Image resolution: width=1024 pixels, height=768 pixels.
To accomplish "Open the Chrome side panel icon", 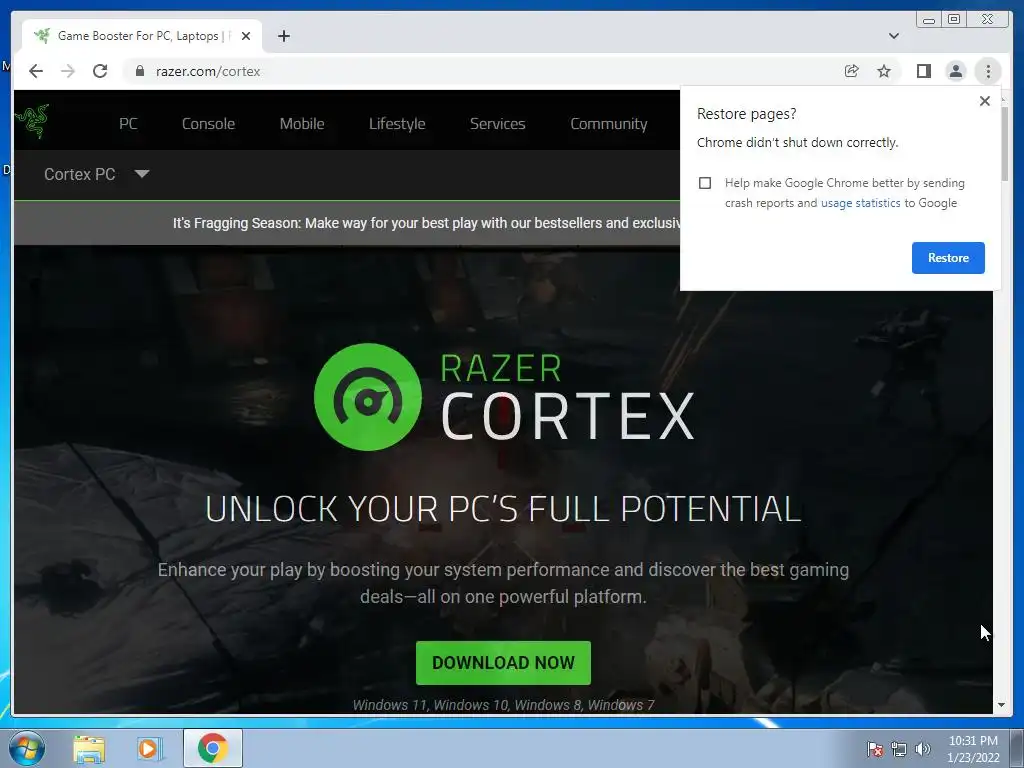I will pyautogui.click(x=923, y=71).
